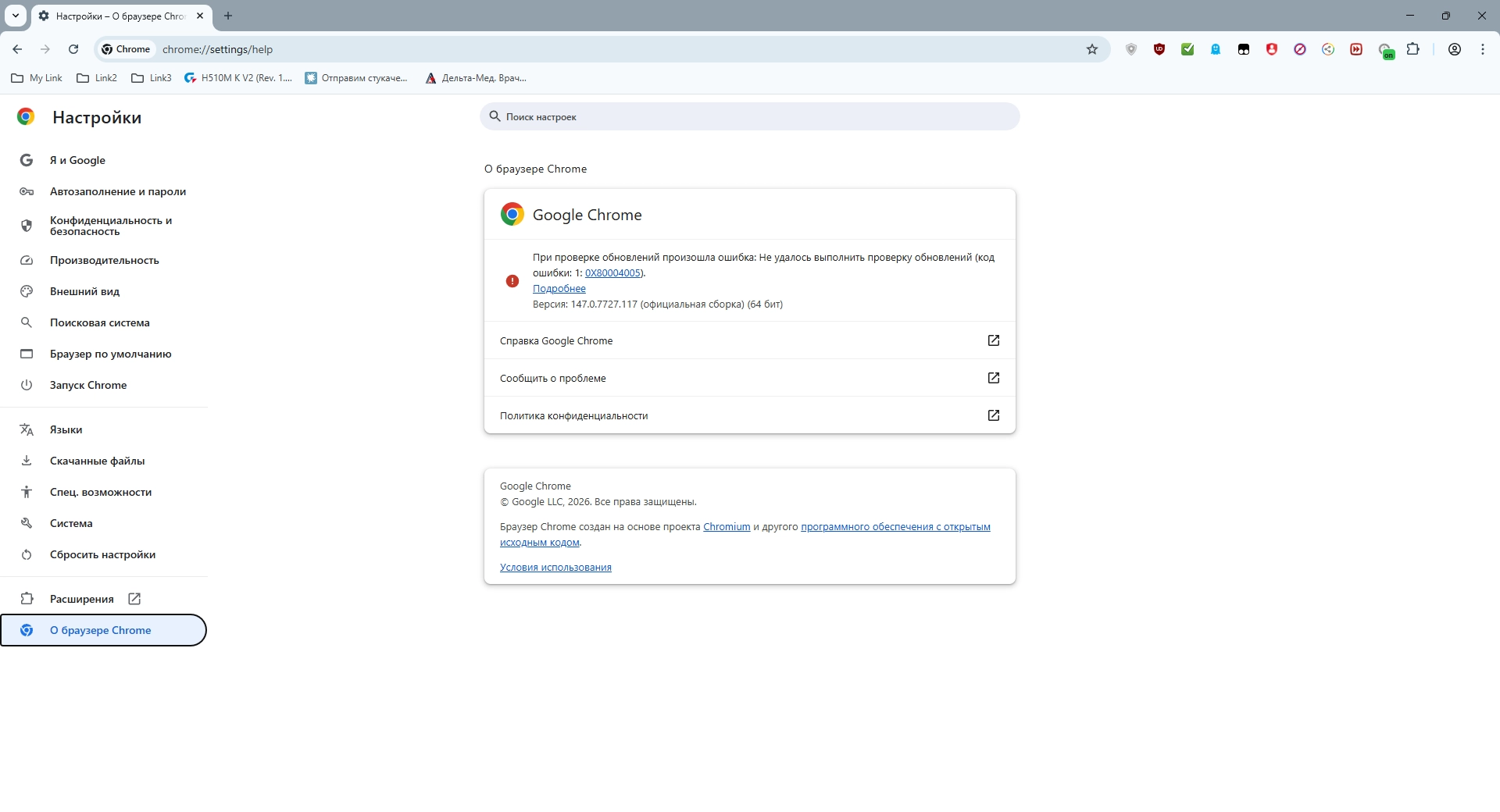Focus the Поиск настроек search field
The image size is (1500, 812).
tap(750, 116)
